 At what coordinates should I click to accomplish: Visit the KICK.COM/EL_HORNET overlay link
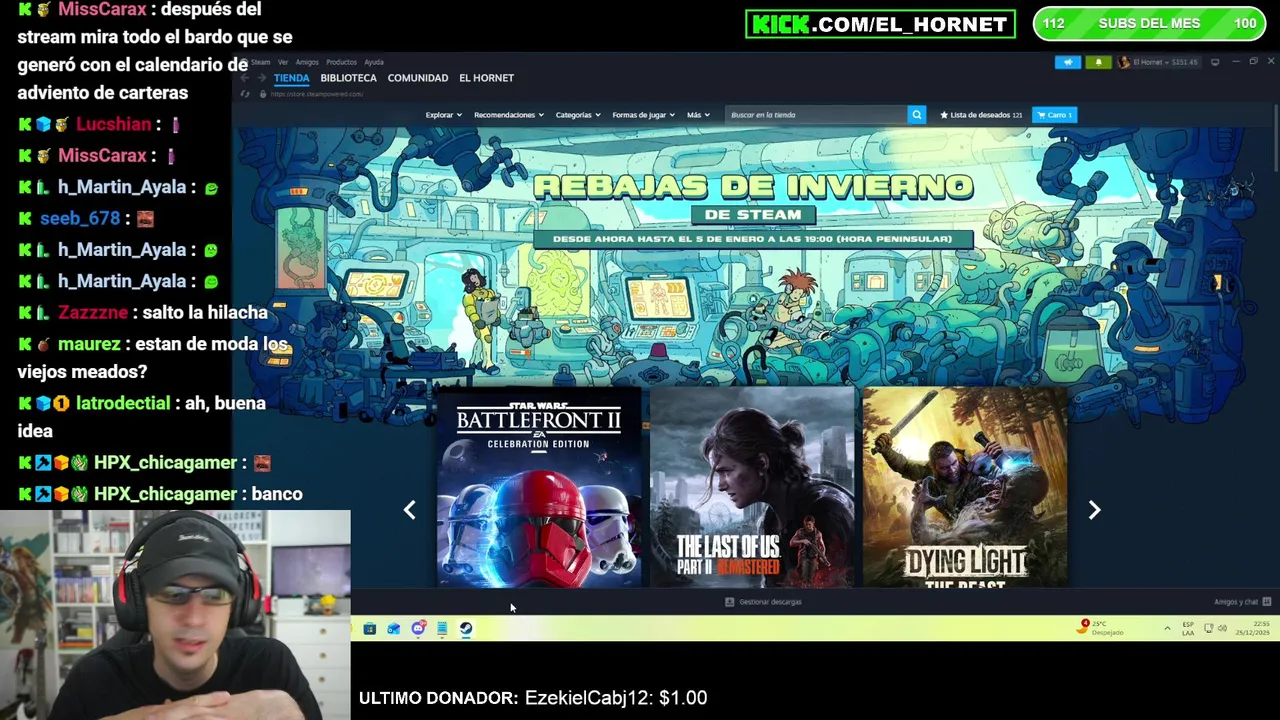pos(880,24)
